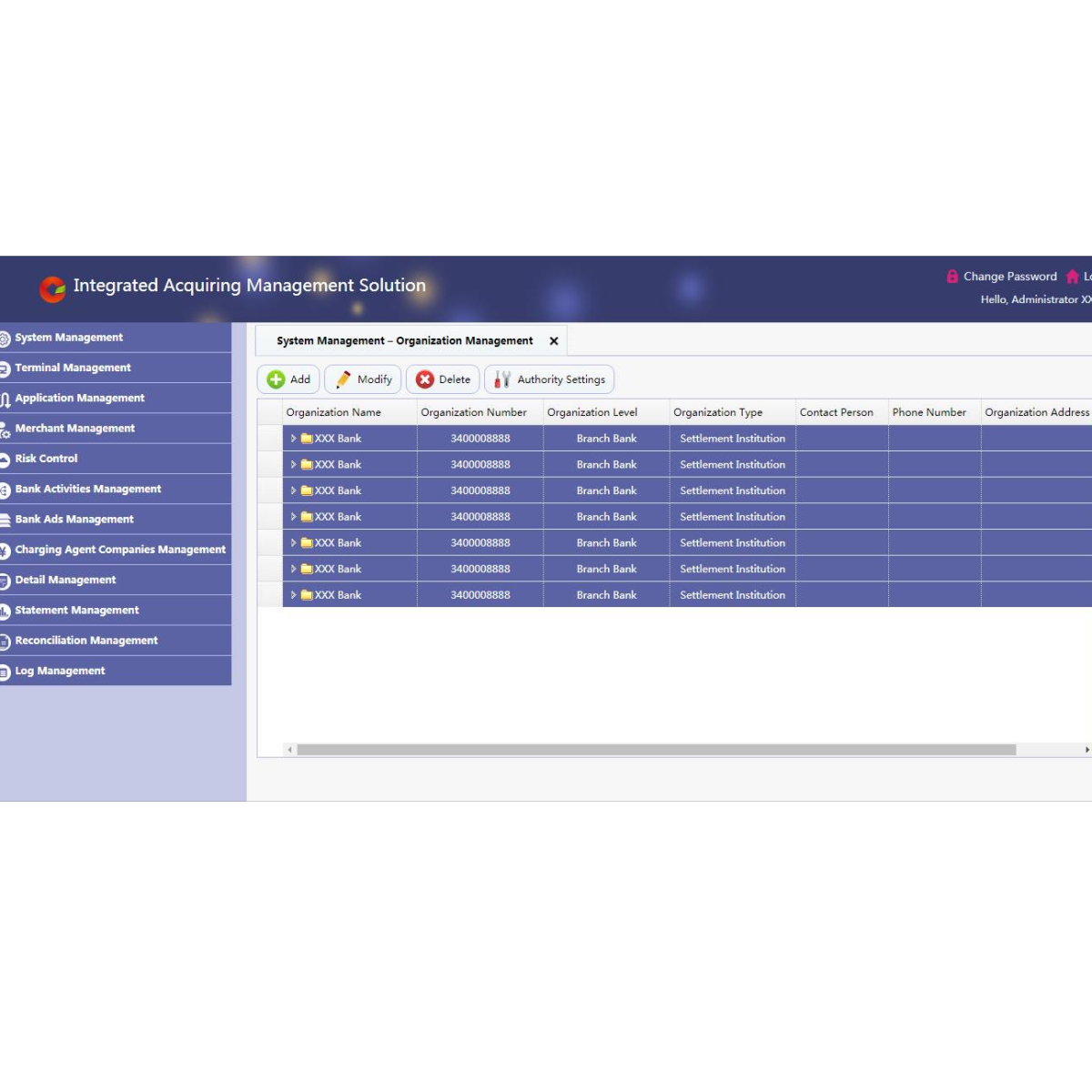Expand the first XXX Bank tree row
The width and height of the screenshot is (1092, 1092).
click(293, 438)
